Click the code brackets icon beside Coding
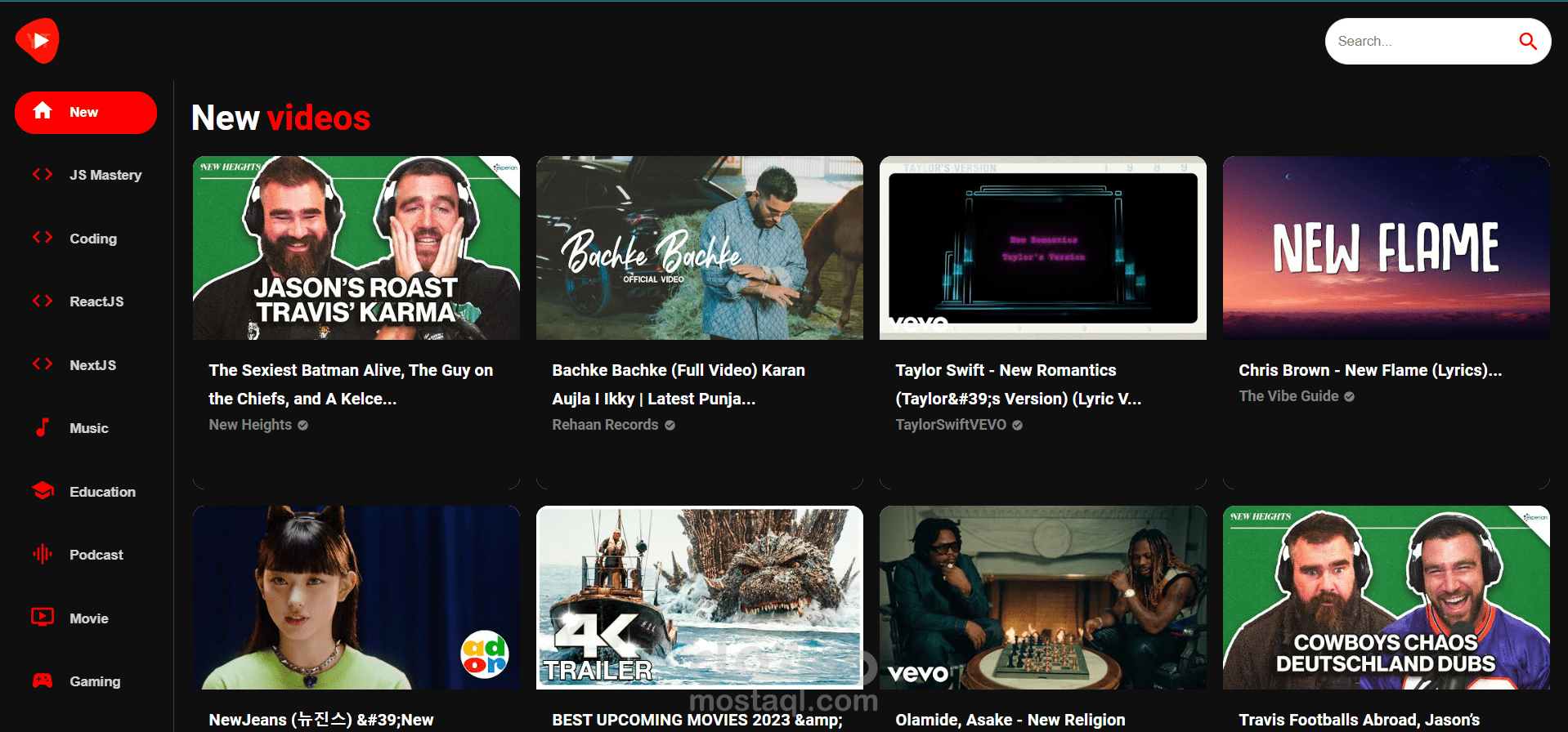 (x=43, y=238)
